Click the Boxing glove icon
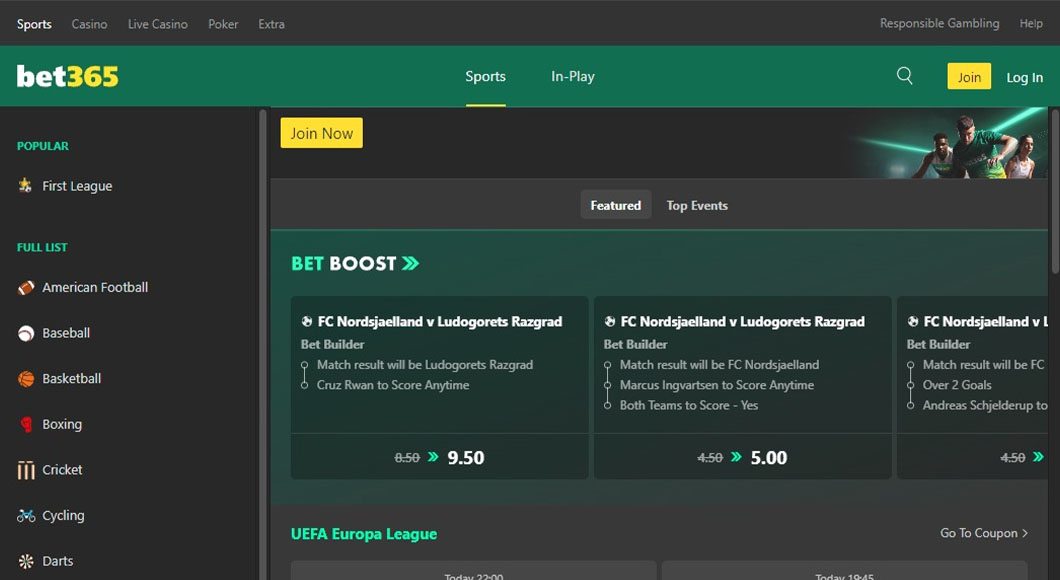1060x580 pixels. [25, 424]
